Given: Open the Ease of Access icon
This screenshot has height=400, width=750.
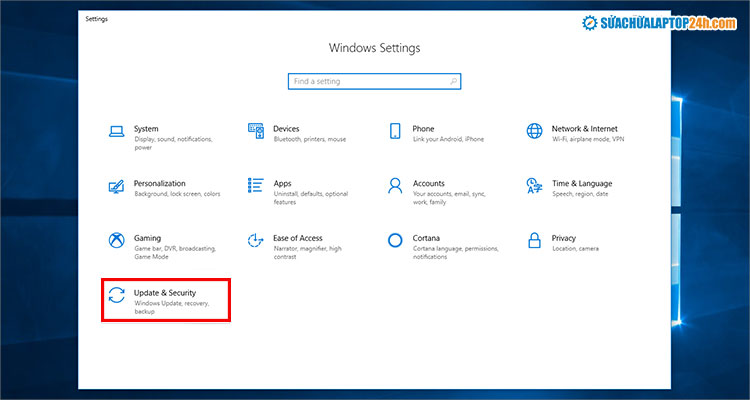Looking at the screenshot, I should (255, 241).
